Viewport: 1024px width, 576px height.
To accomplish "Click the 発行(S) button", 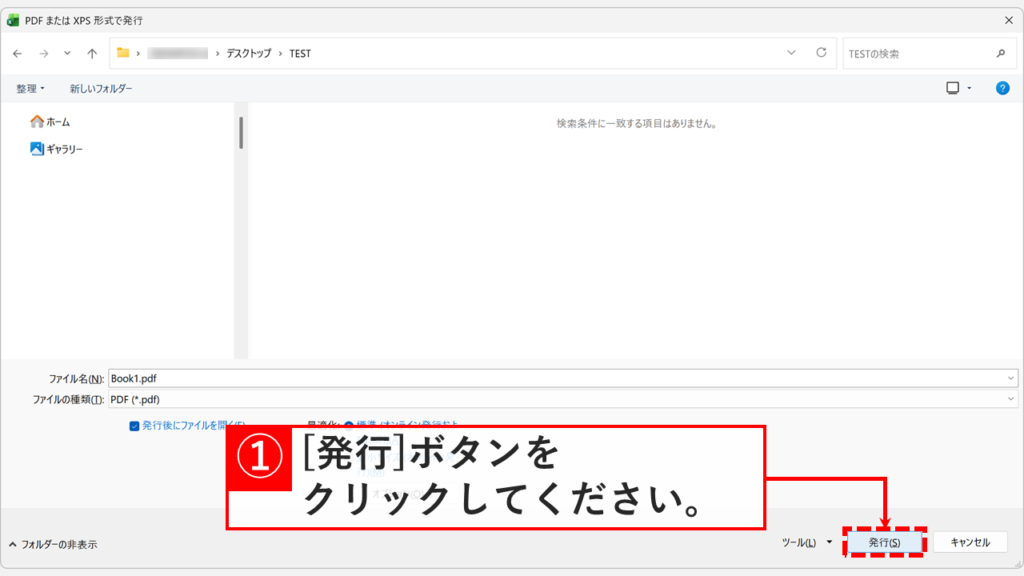I will [884, 542].
